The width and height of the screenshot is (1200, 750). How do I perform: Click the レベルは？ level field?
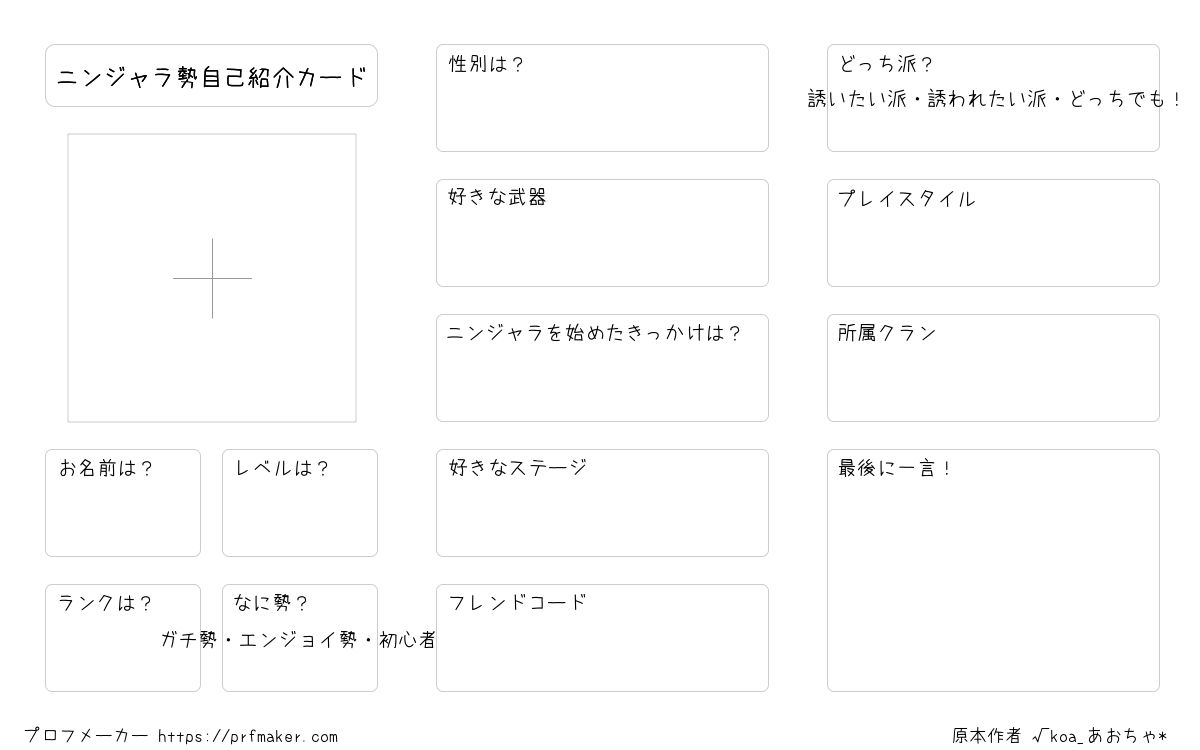(300, 503)
